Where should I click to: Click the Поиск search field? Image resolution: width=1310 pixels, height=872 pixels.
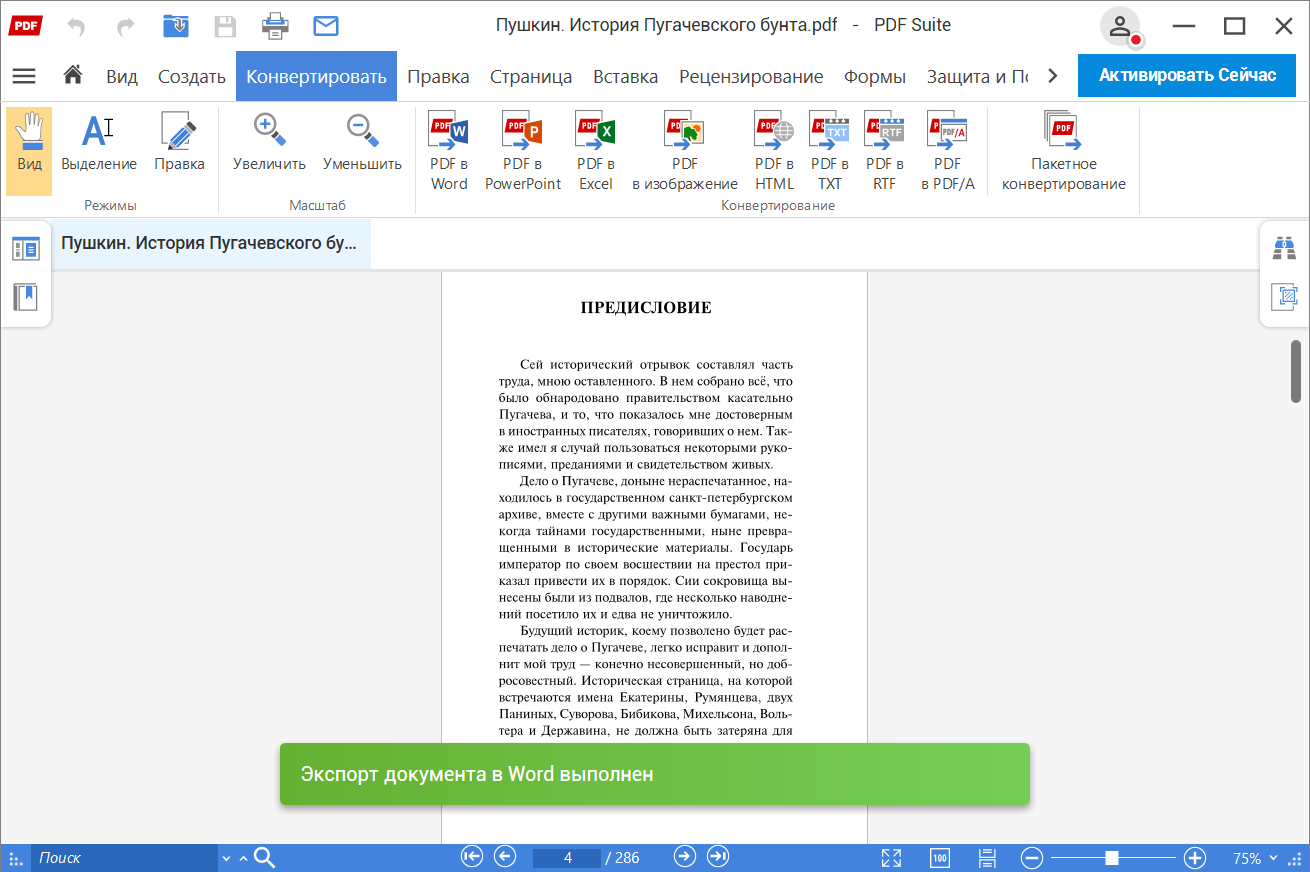[124, 858]
